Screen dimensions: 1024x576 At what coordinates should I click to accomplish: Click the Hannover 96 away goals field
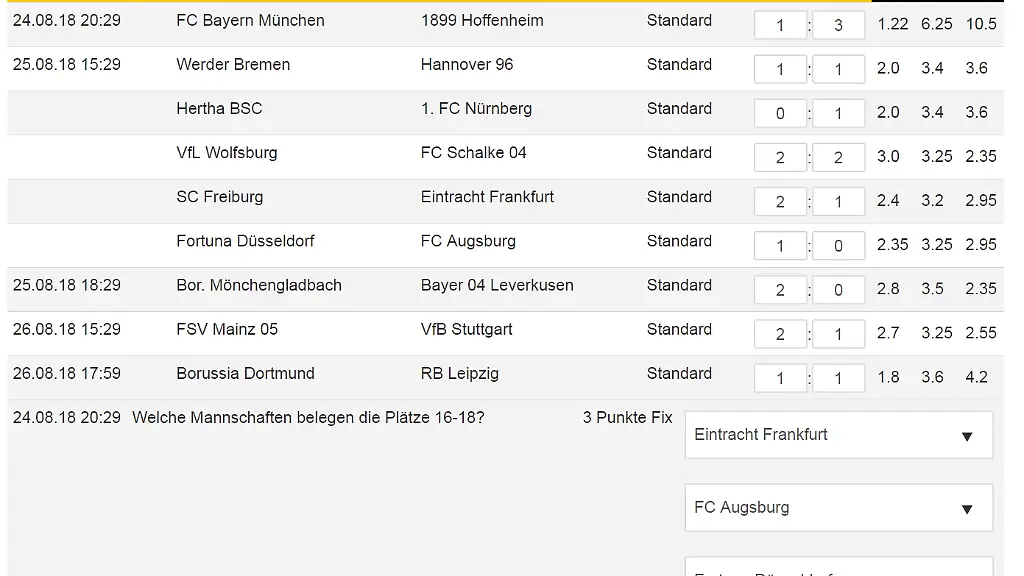click(838, 69)
